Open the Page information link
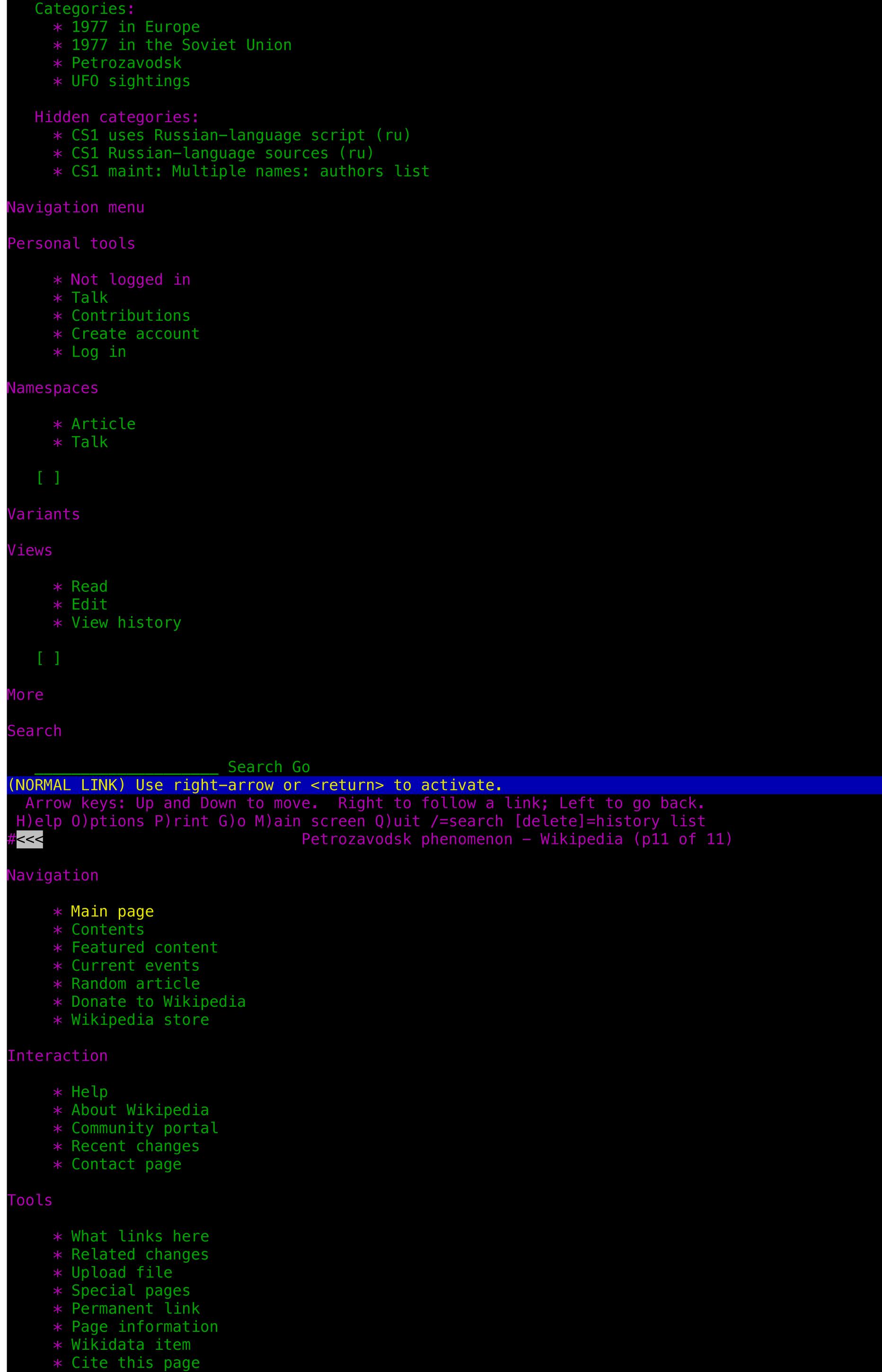Viewport: 882px width, 1372px height. (145, 1327)
